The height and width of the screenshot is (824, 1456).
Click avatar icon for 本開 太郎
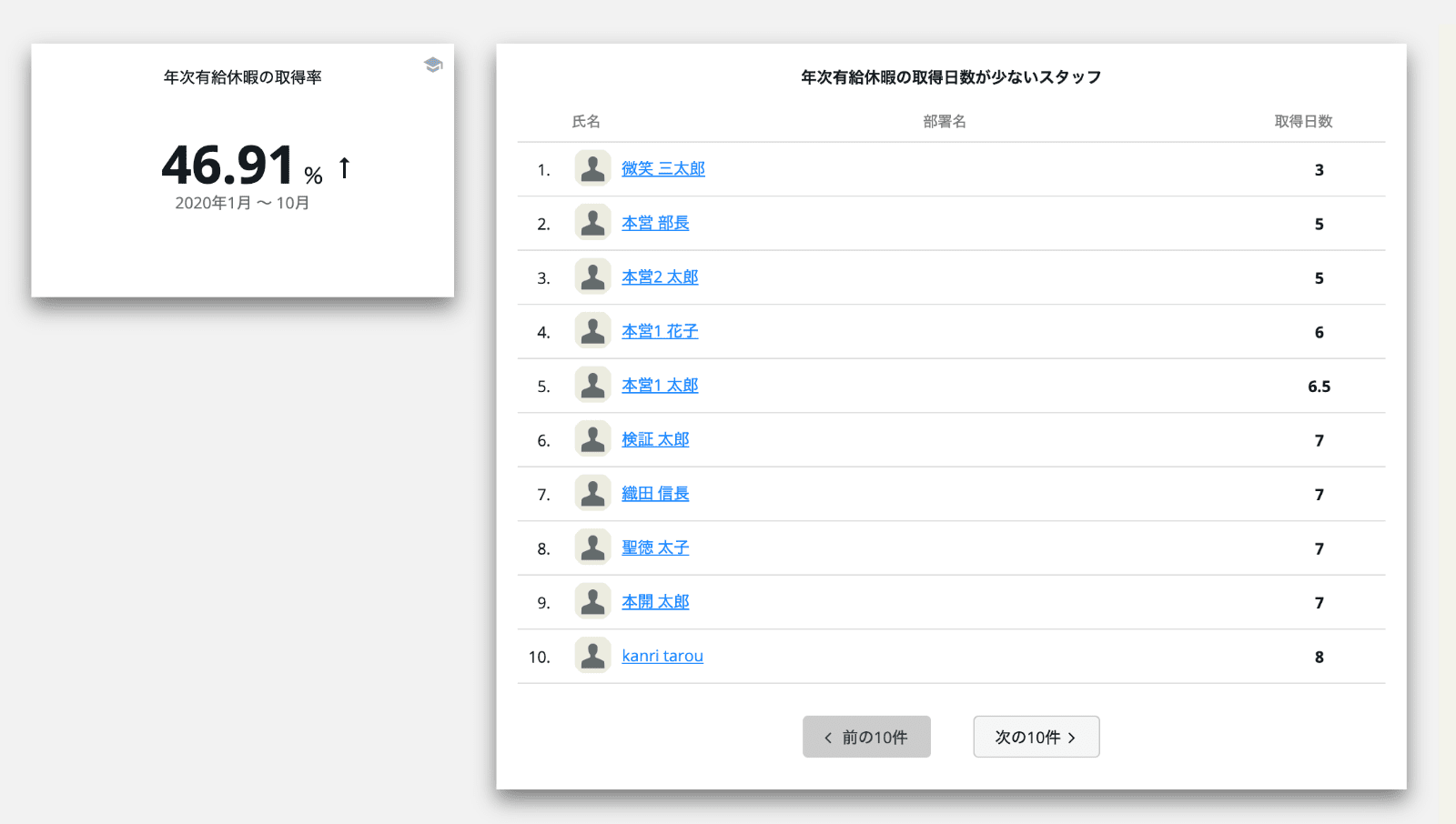tap(592, 601)
